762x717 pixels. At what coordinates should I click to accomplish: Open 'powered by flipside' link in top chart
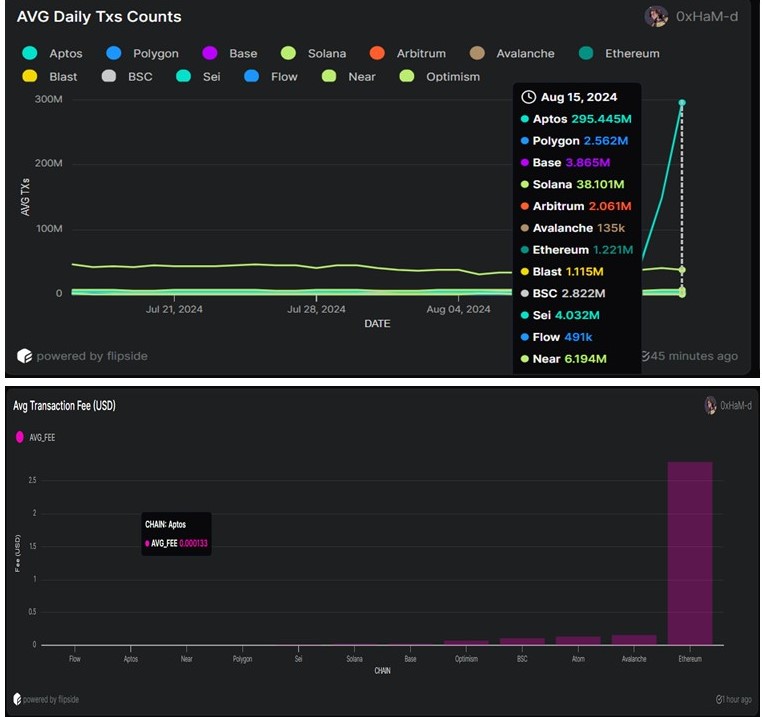point(92,356)
